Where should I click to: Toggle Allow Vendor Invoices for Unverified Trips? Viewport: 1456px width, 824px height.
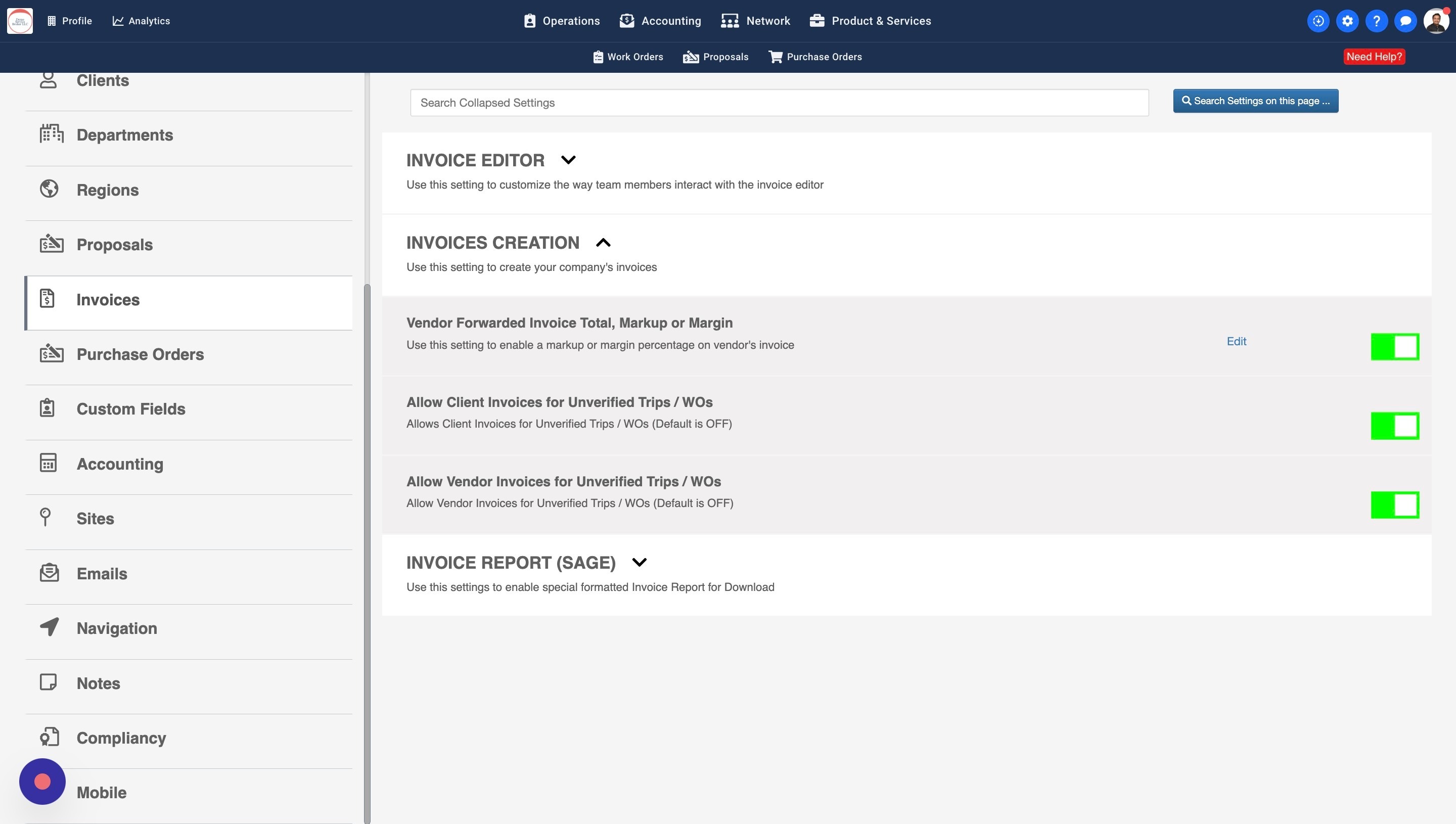click(x=1395, y=505)
